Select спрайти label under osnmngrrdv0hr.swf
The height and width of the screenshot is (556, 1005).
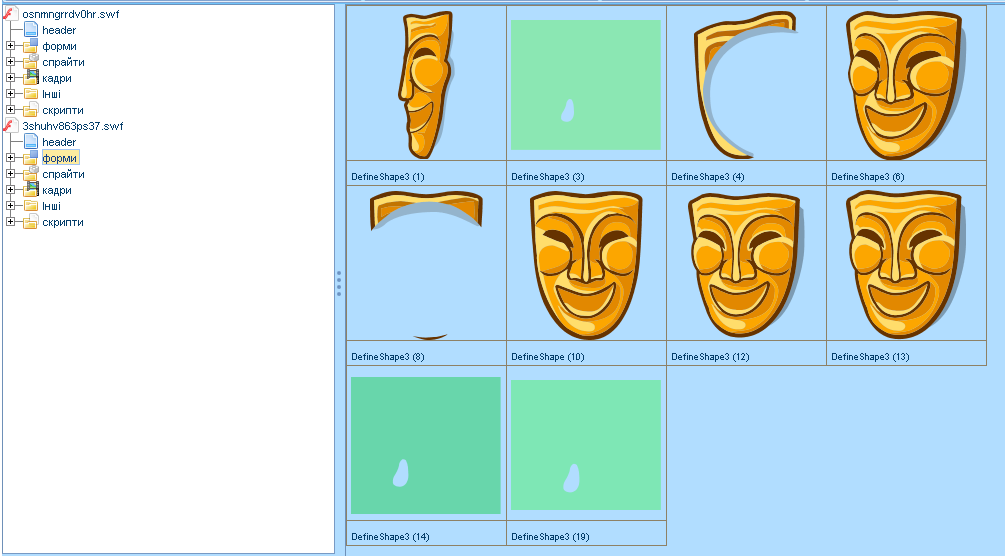pyautogui.click(x=63, y=62)
